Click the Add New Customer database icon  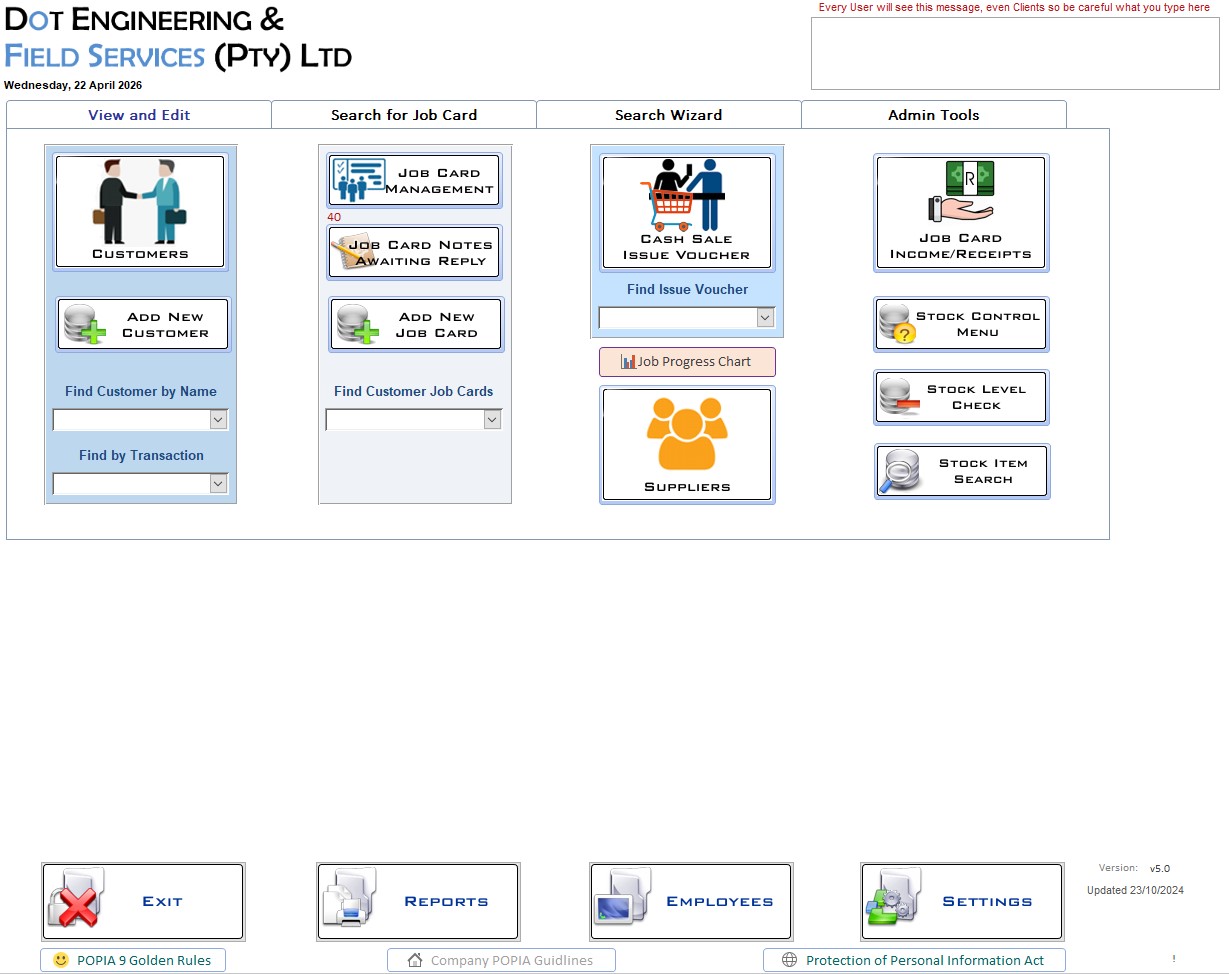tap(85, 325)
